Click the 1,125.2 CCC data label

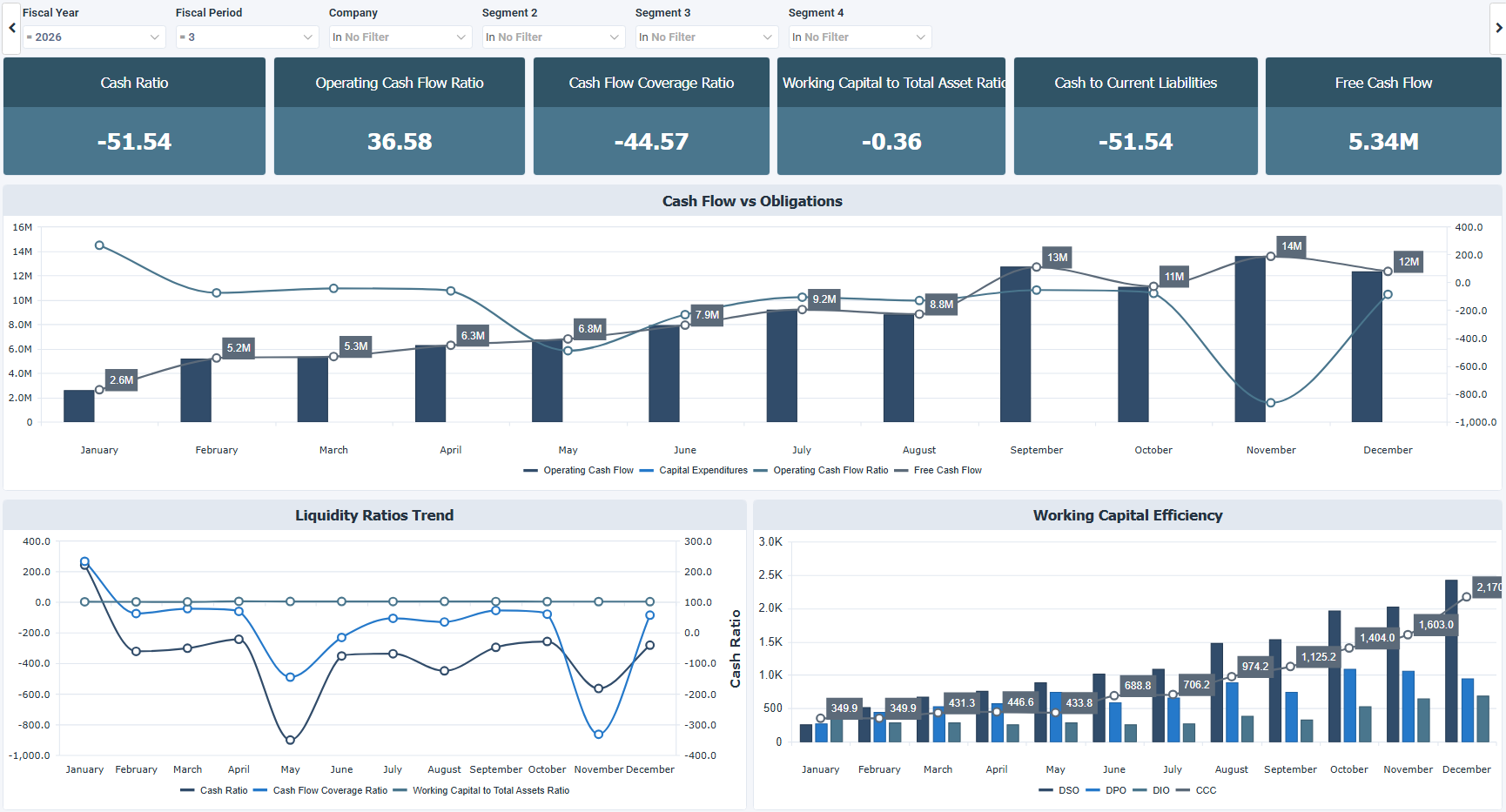[1318, 657]
